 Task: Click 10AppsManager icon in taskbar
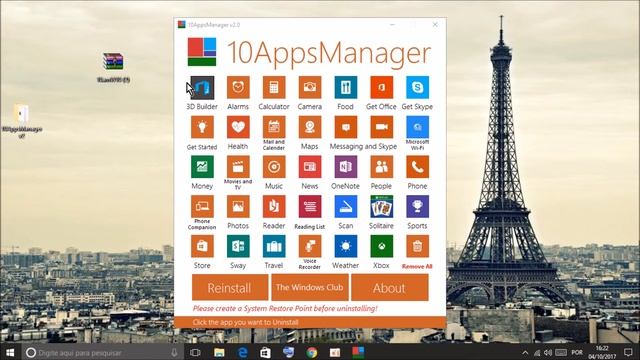358,352
